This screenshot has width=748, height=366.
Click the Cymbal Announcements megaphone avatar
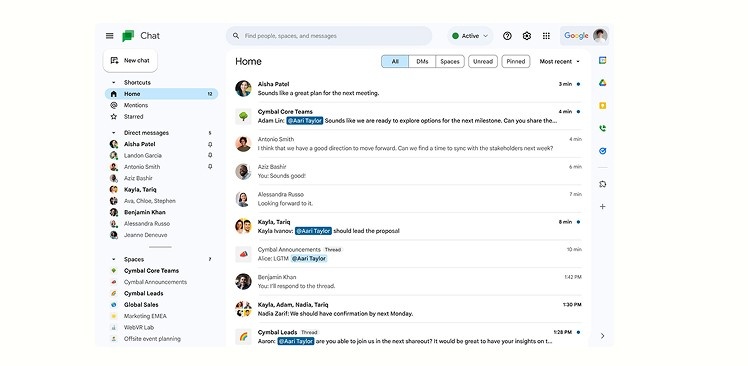[243, 254]
